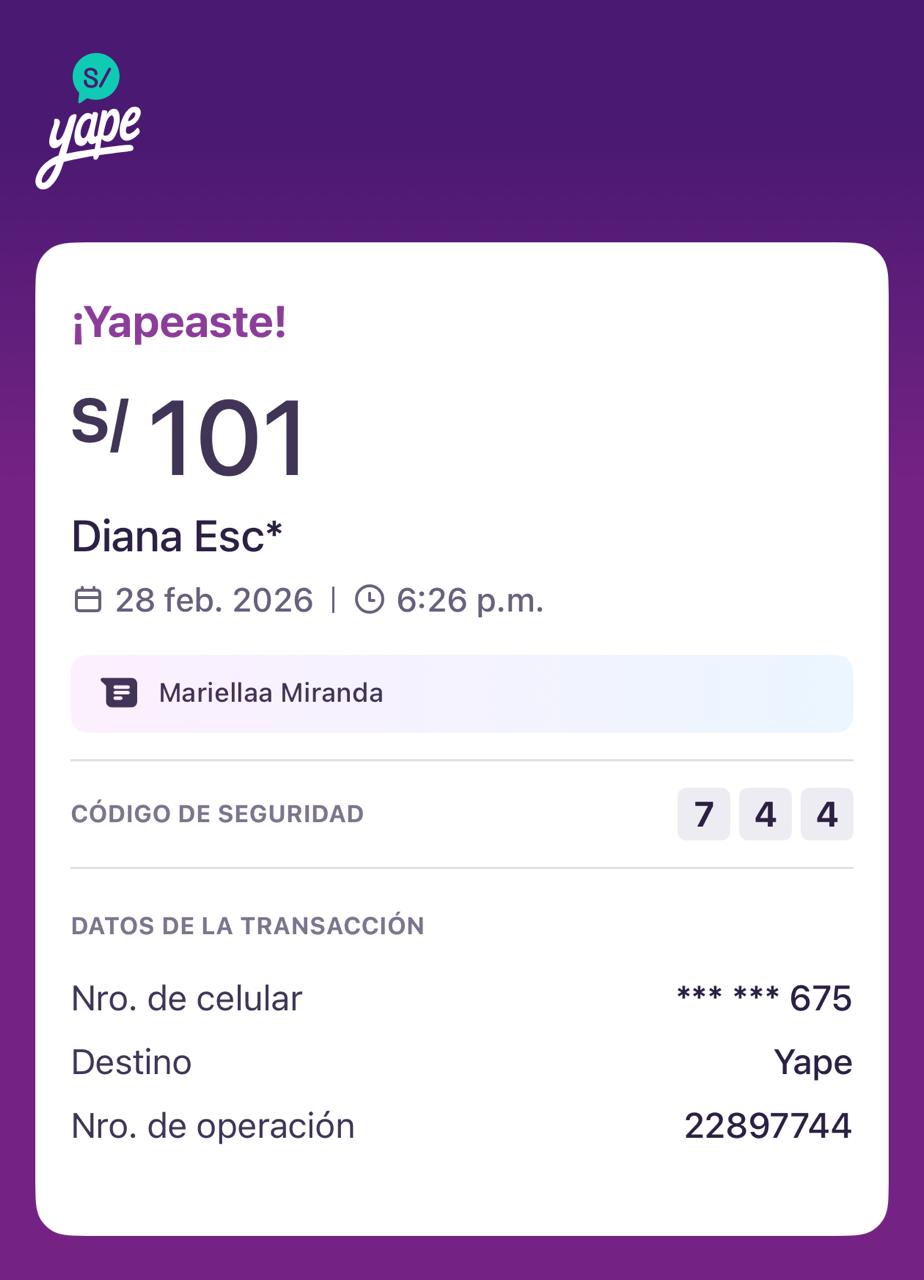Select operation number 22897744
Screen dimensions: 924x1280
(768, 1126)
